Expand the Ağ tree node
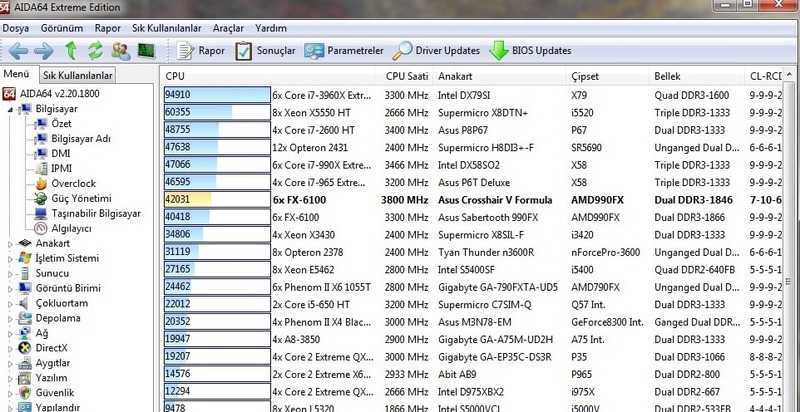 (10, 333)
